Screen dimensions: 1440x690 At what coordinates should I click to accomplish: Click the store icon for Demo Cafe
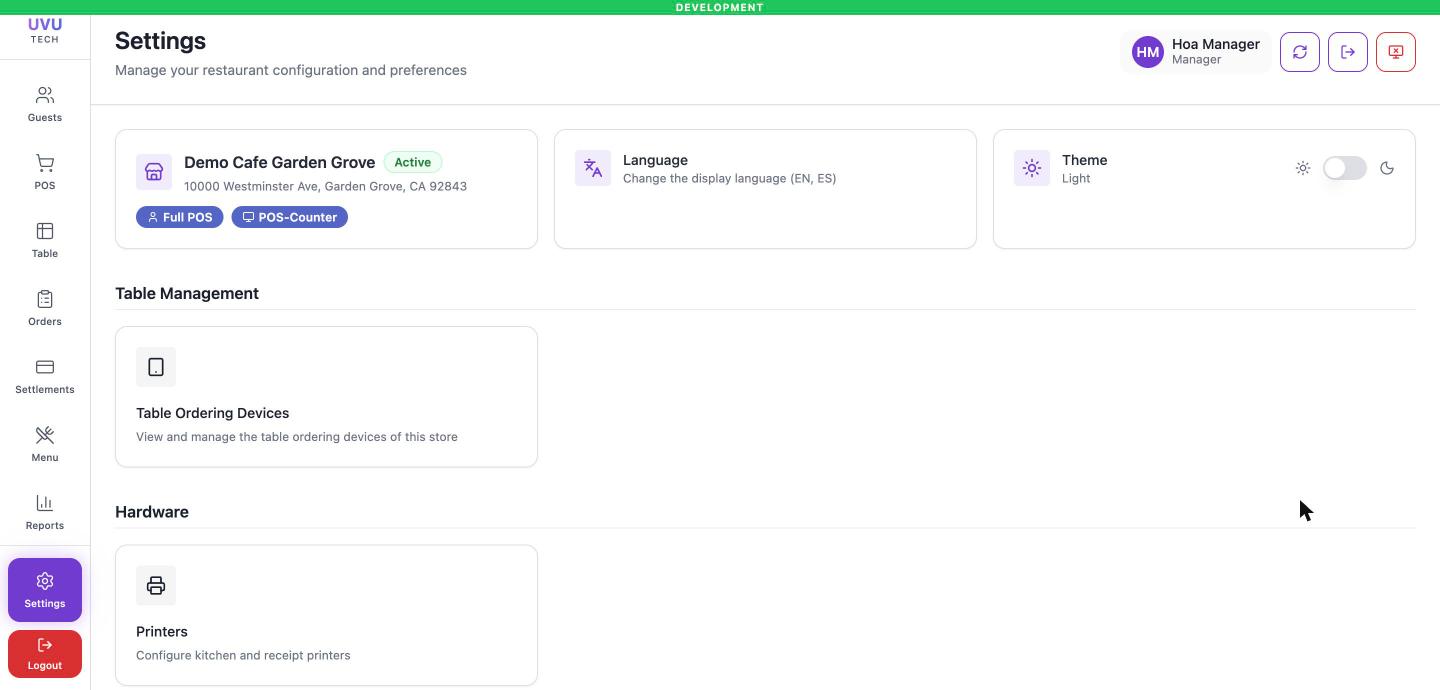click(x=154, y=172)
